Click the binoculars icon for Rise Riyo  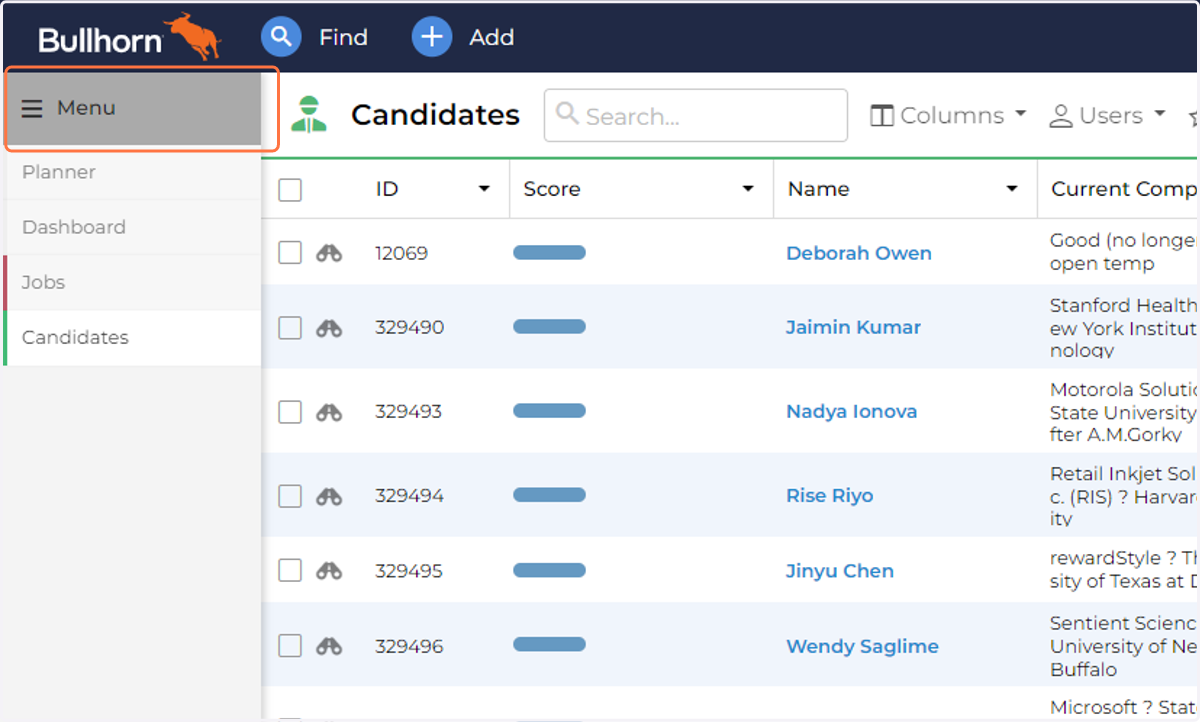(329, 495)
